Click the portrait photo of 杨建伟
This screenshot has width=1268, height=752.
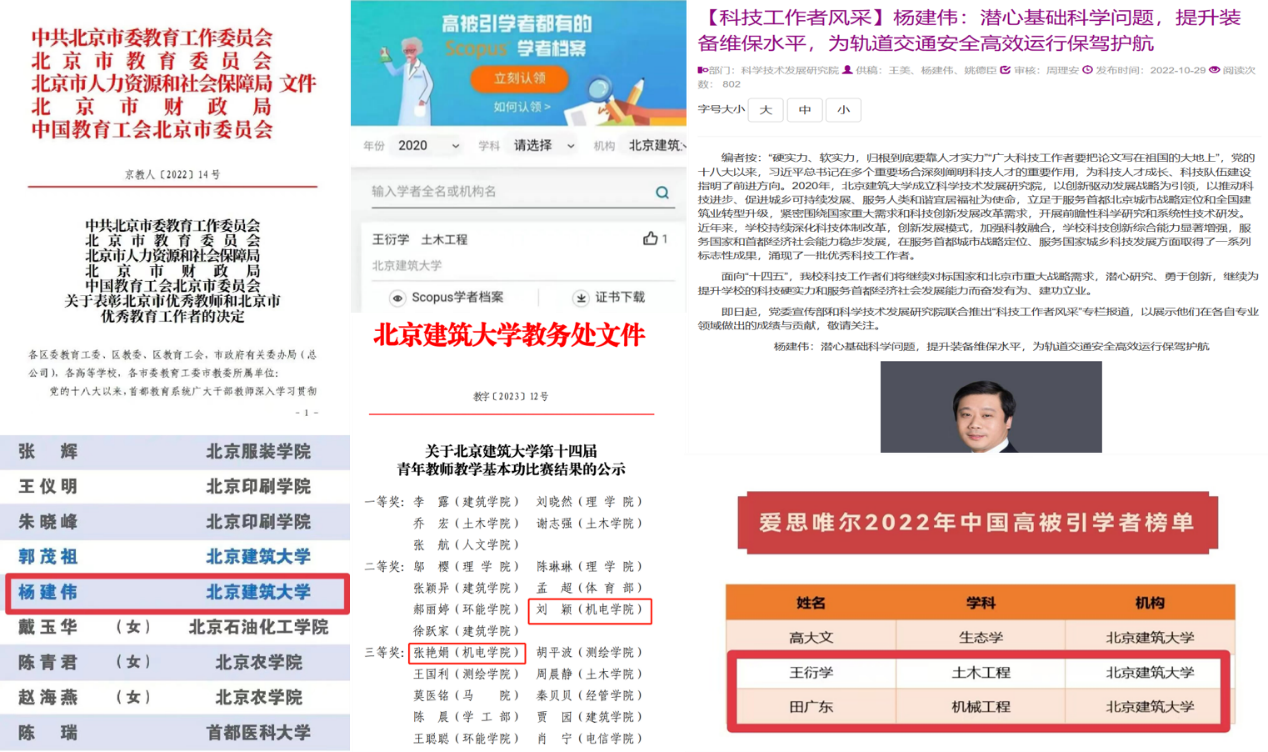990,407
